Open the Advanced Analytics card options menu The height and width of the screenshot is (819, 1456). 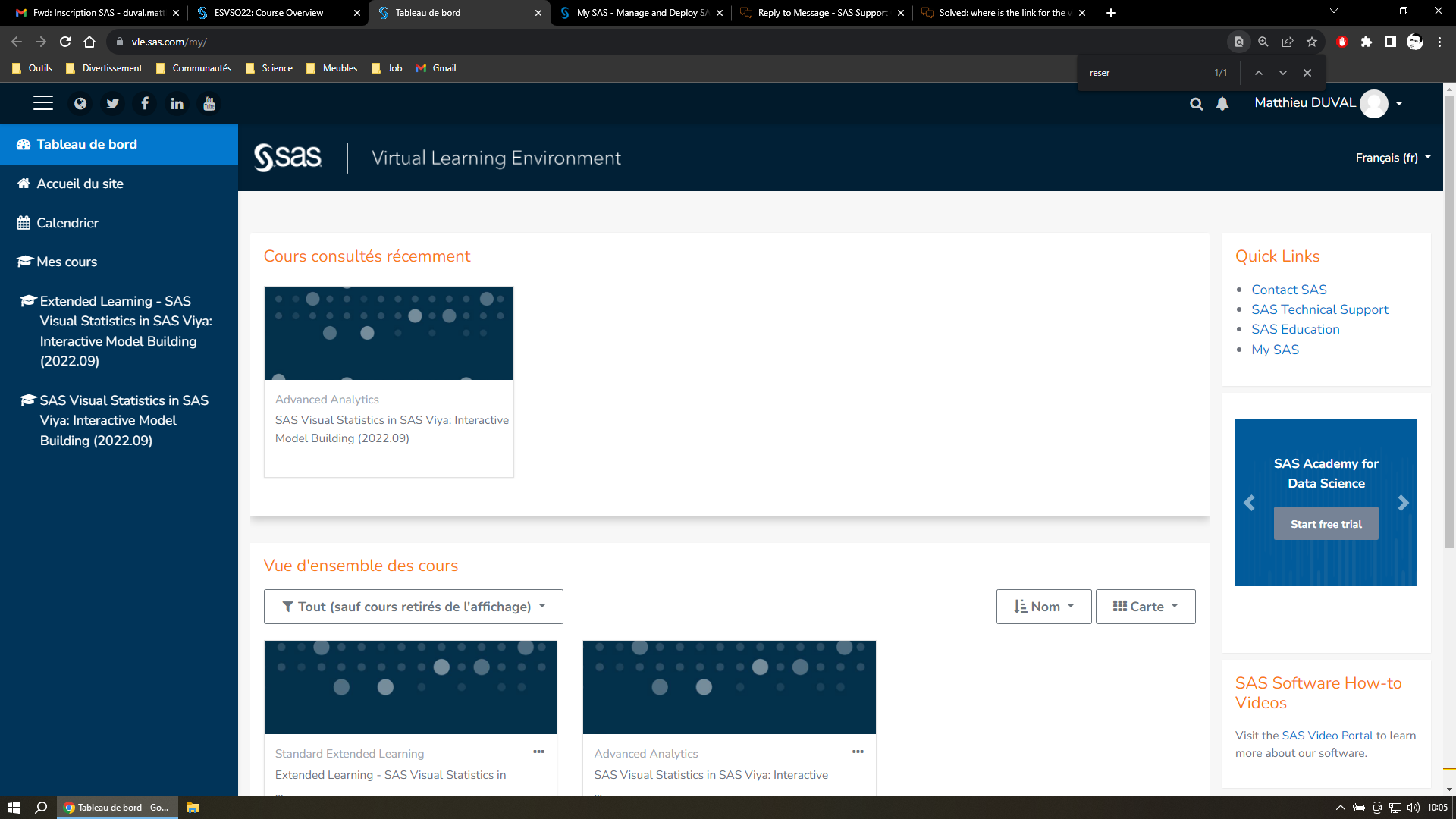pos(858,751)
